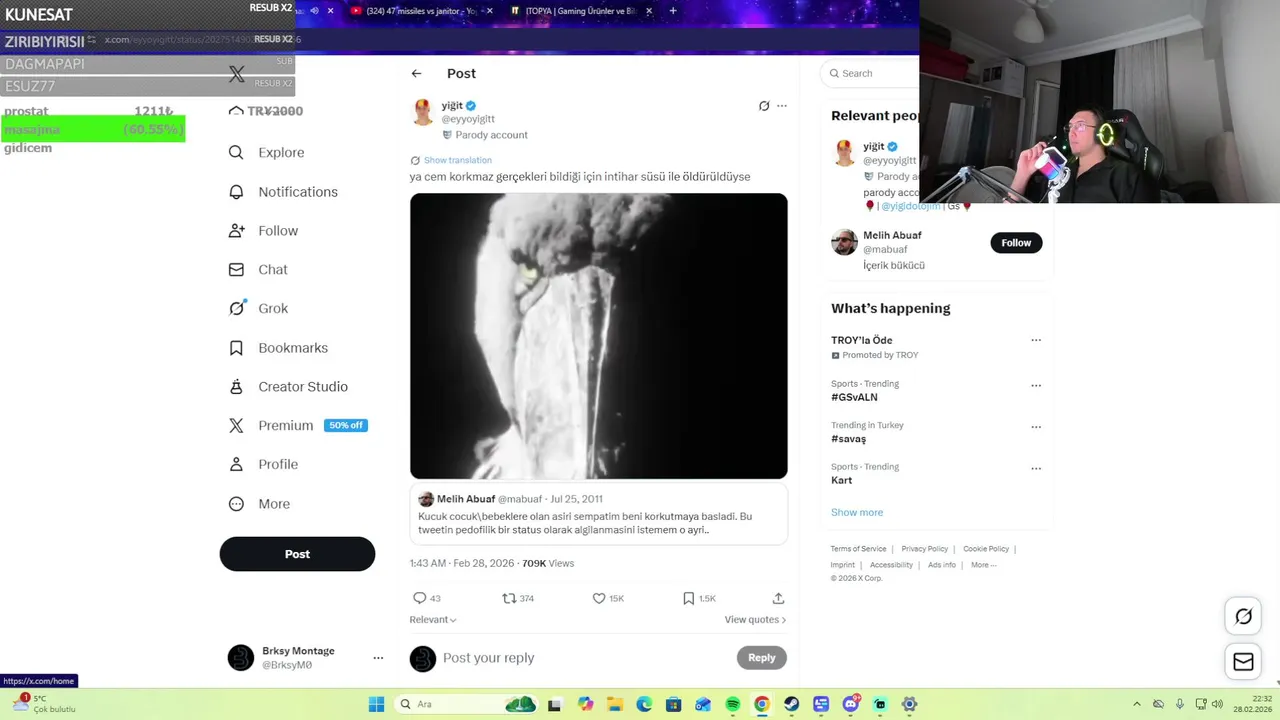Open Profile icon in sidebar
Screen dimensions: 1280x720
[x=236, y=464]
